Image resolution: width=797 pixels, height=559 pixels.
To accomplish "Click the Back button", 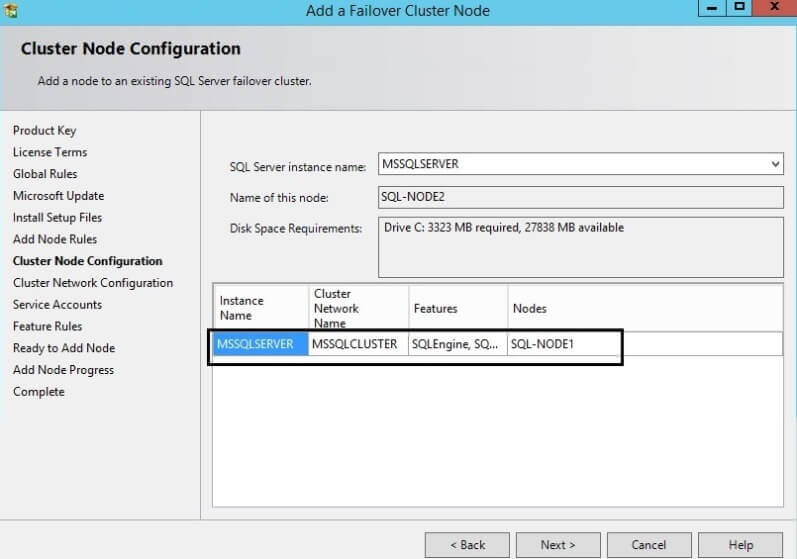I will click(x=467, y=545).
